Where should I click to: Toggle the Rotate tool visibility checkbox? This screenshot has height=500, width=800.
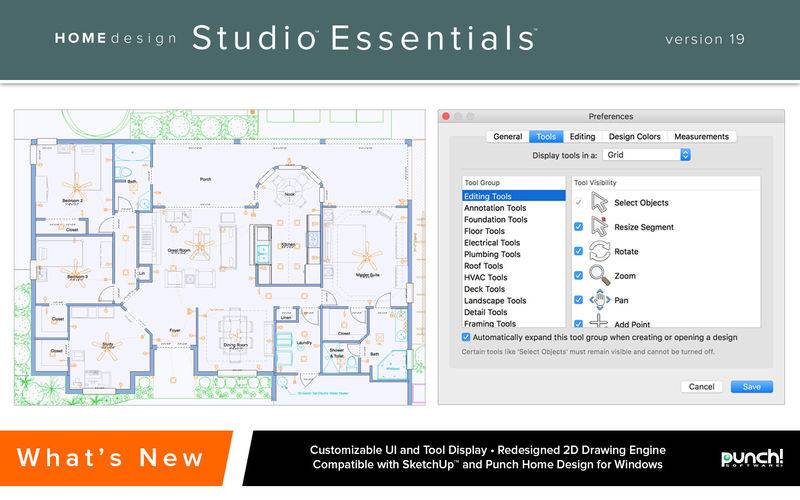(x=579, y=251)
